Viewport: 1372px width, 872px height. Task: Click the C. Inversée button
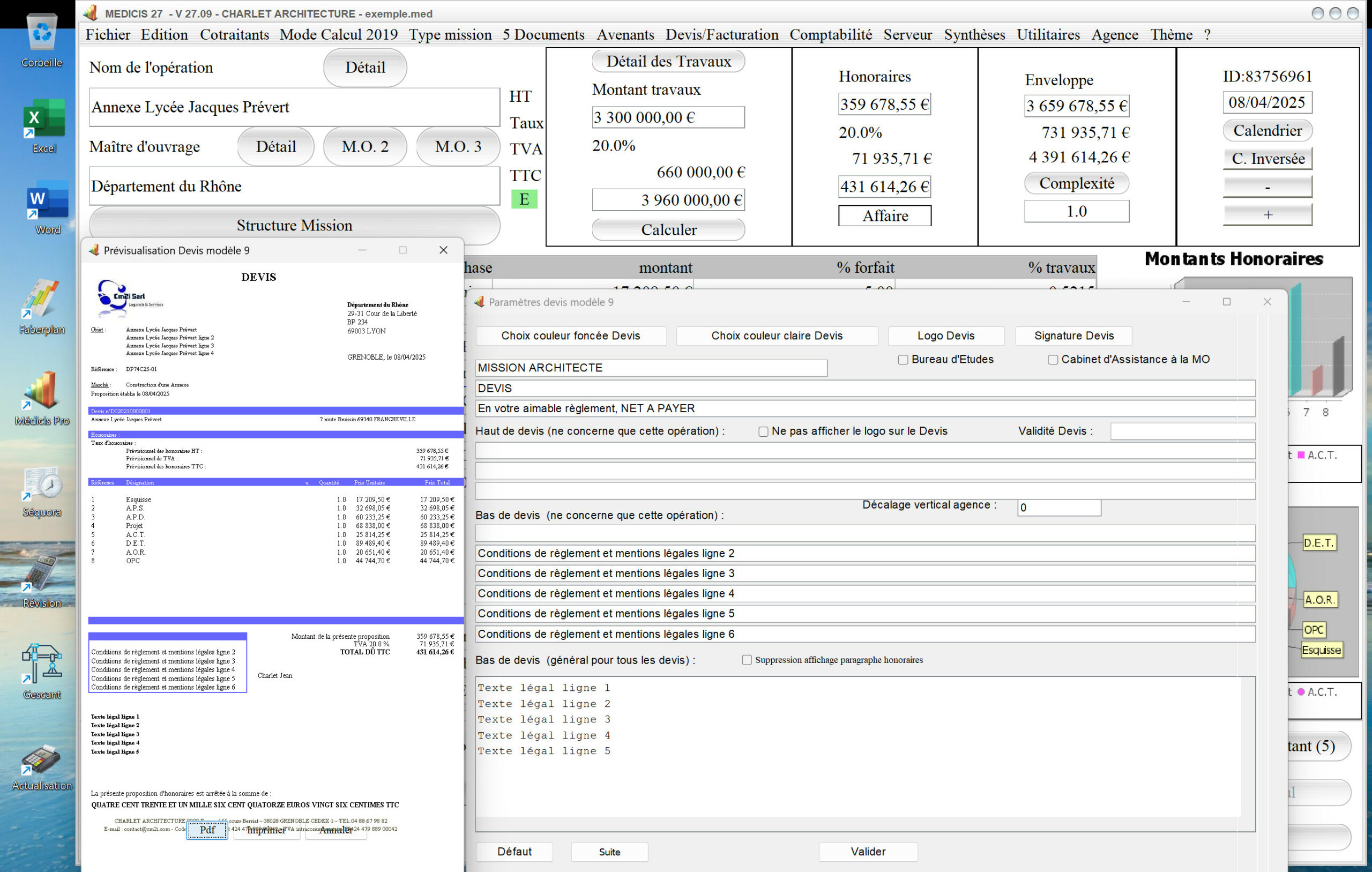1267,159
